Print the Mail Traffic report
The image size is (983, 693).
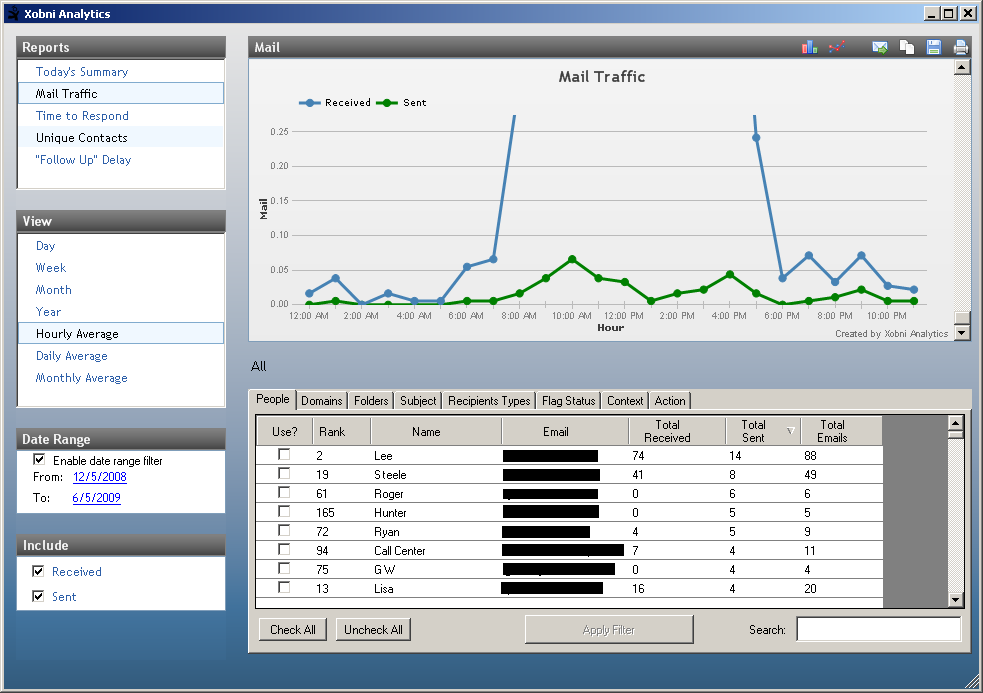pos(960,47)
